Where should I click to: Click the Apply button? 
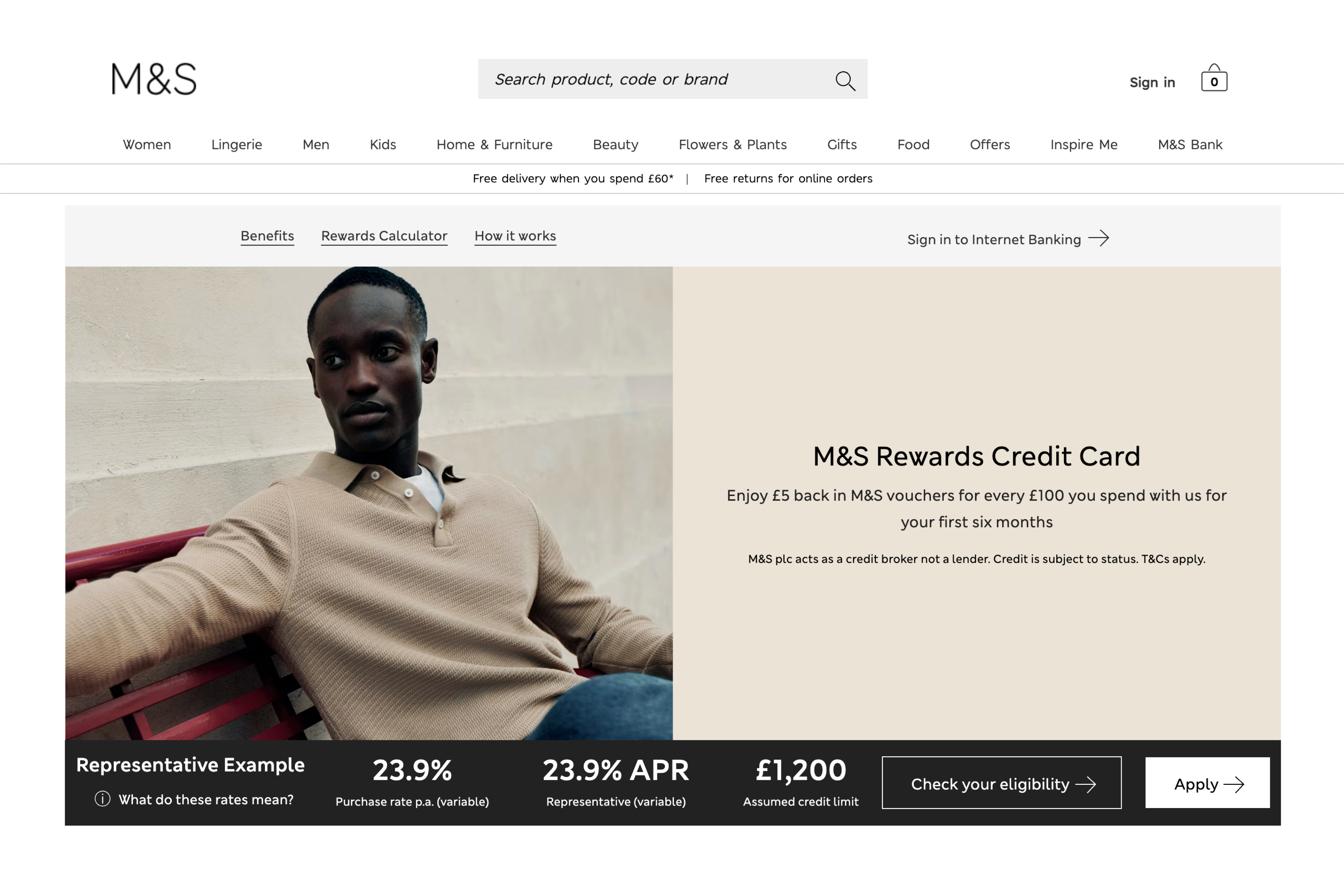(1207, 783)
